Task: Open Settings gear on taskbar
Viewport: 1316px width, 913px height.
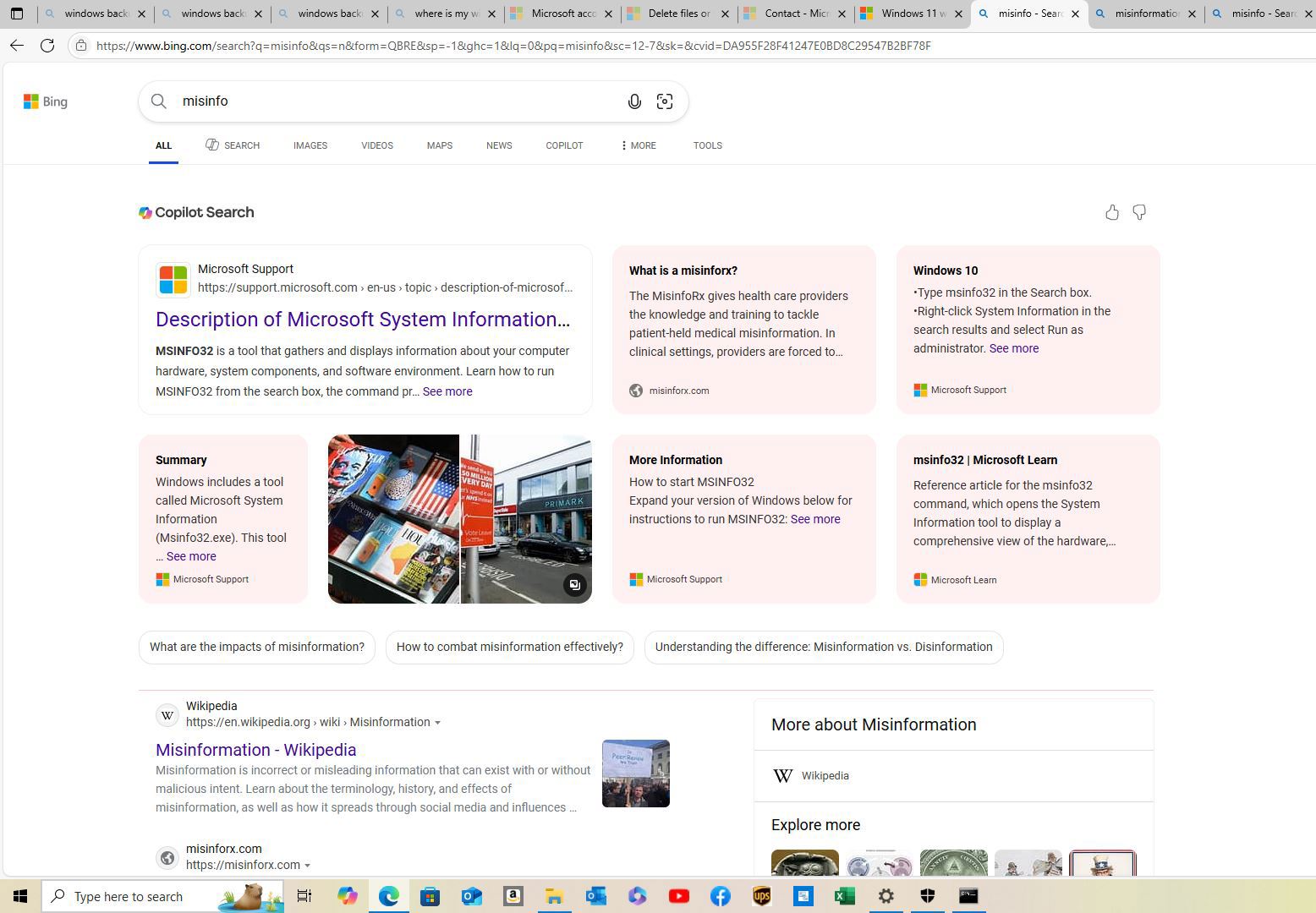Action: [886, 896]
